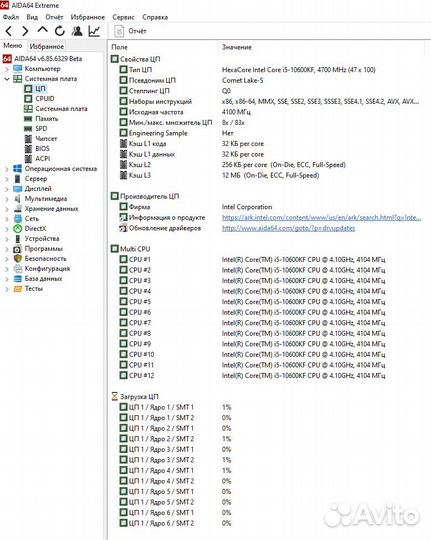The image size is (431, 540).
Task: Open the SPD module icon
Action: coord(28,129)
